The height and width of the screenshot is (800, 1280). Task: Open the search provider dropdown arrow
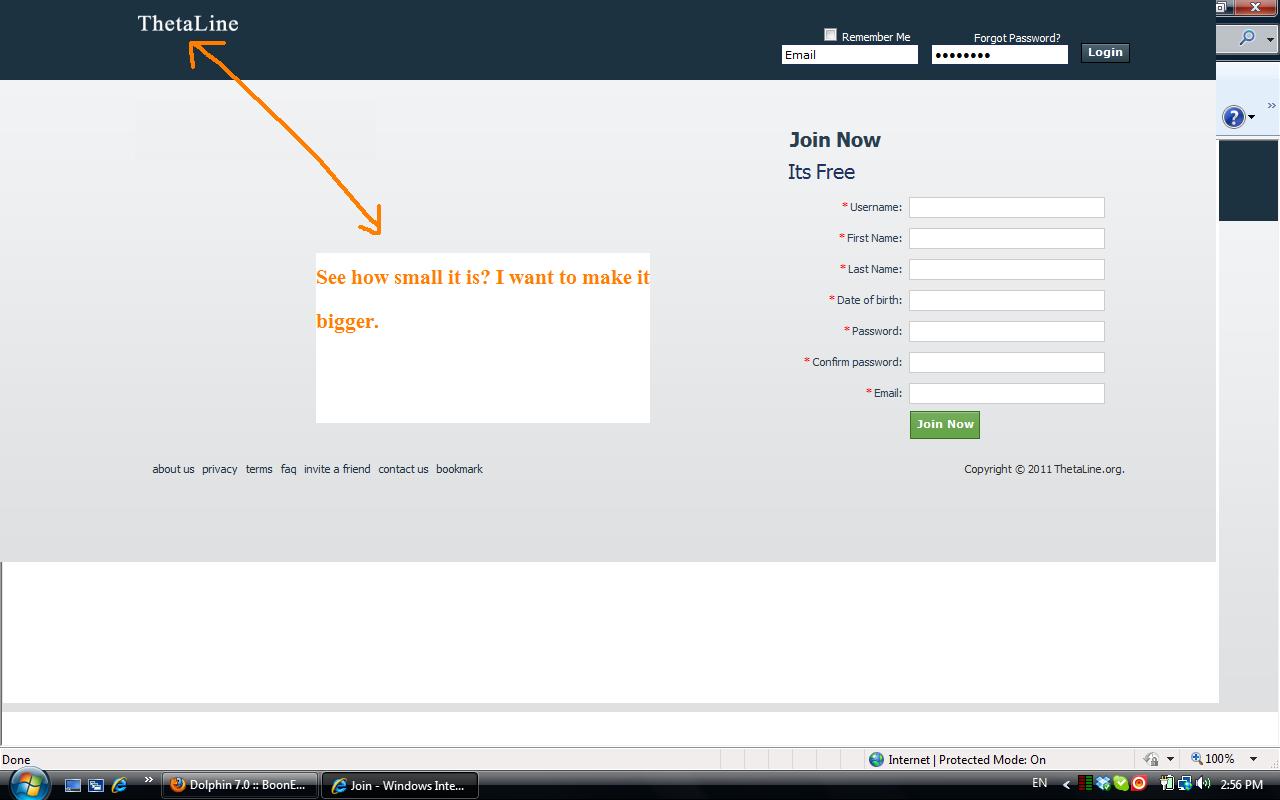[x=1271, y=39]
